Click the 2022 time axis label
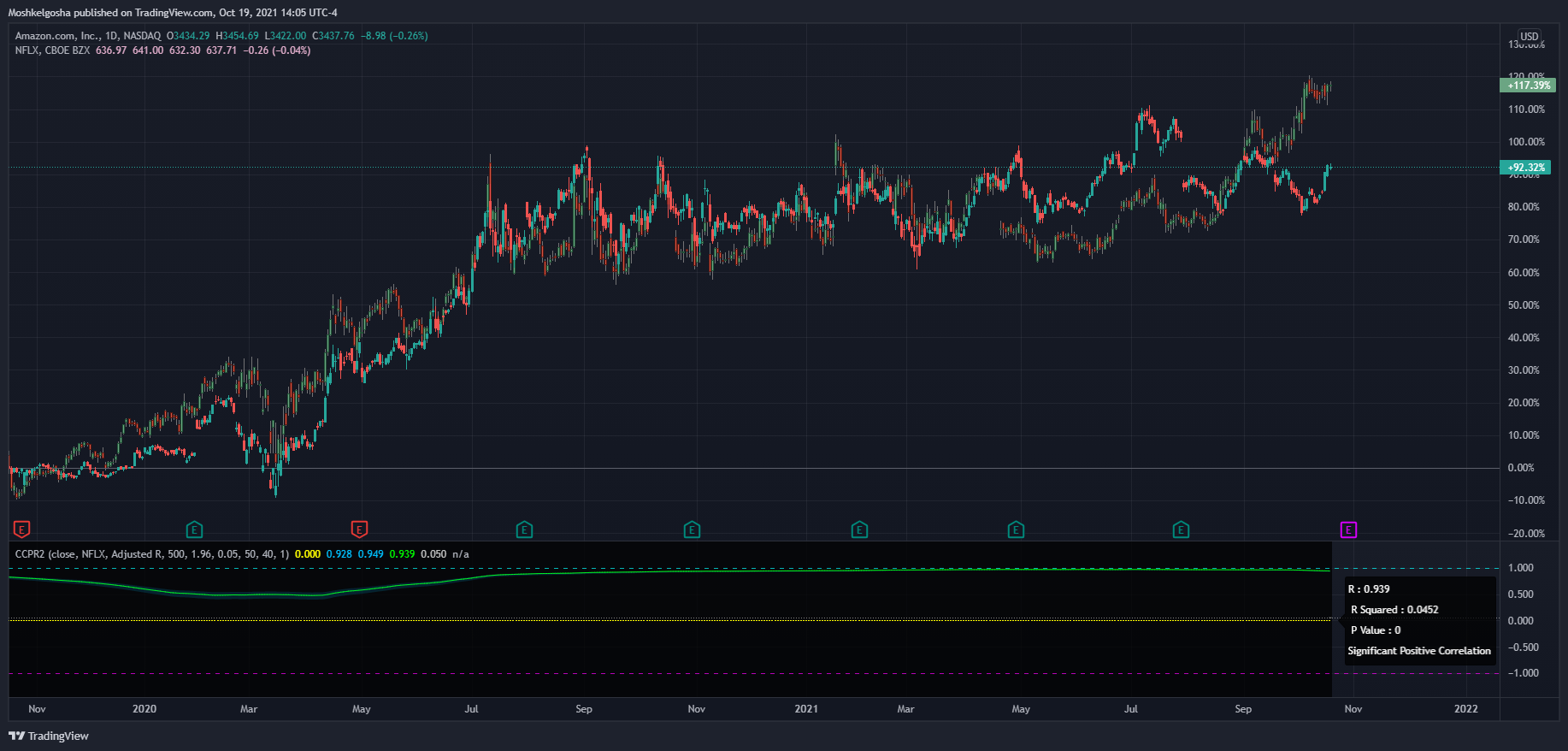Image resolution: width=1568 pixels, height=751 pixels. (1466, 709)
